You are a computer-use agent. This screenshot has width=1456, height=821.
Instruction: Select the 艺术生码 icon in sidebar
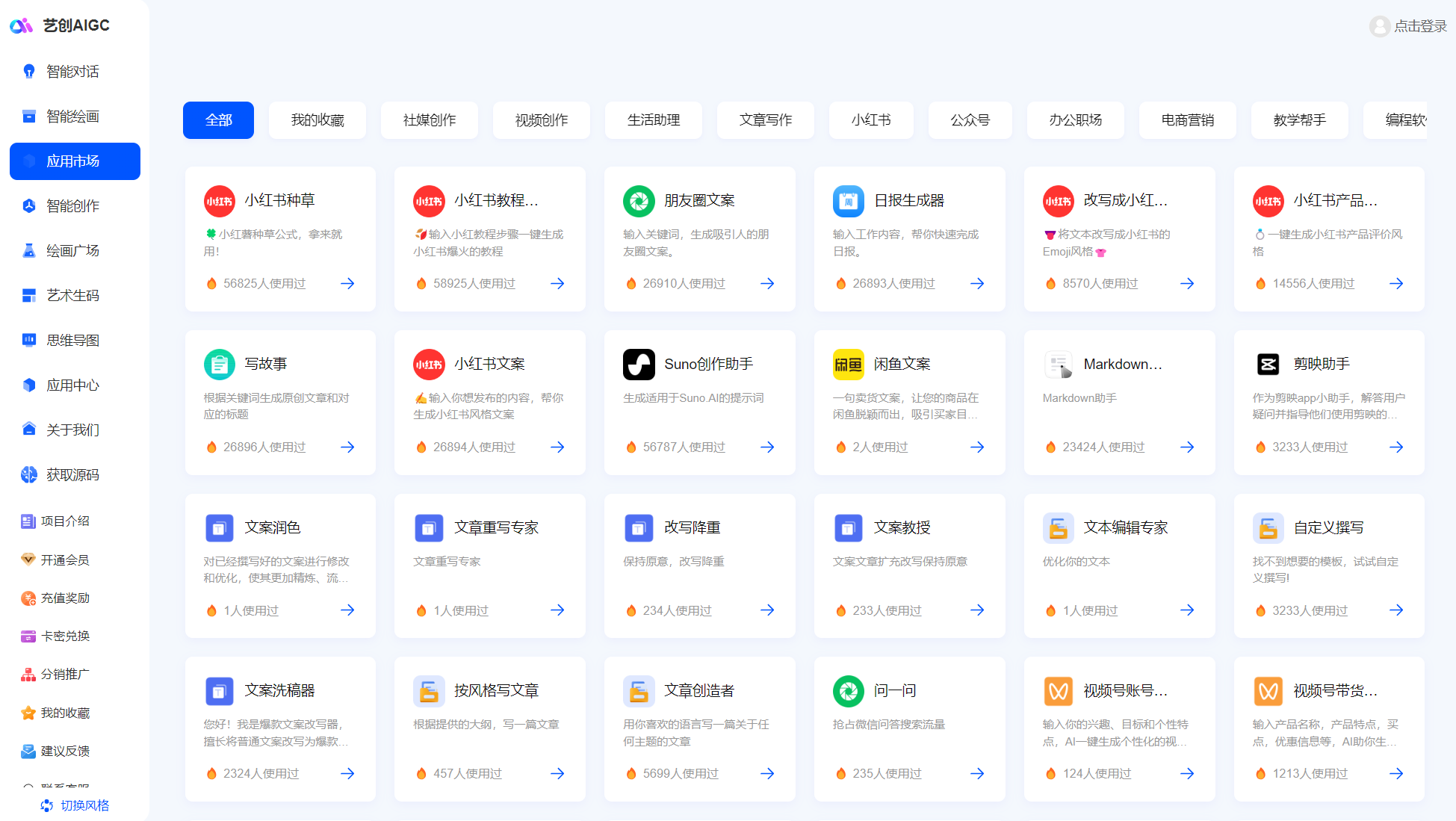tap(28, 295)
